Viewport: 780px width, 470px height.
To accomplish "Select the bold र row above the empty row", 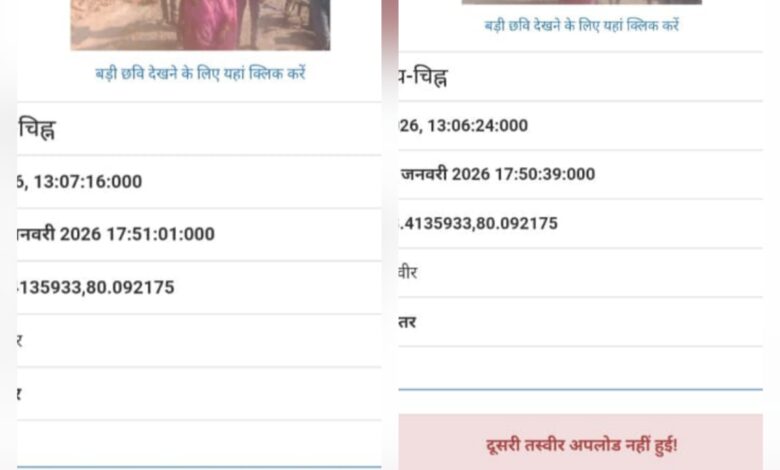I will (x=199, y=394).
